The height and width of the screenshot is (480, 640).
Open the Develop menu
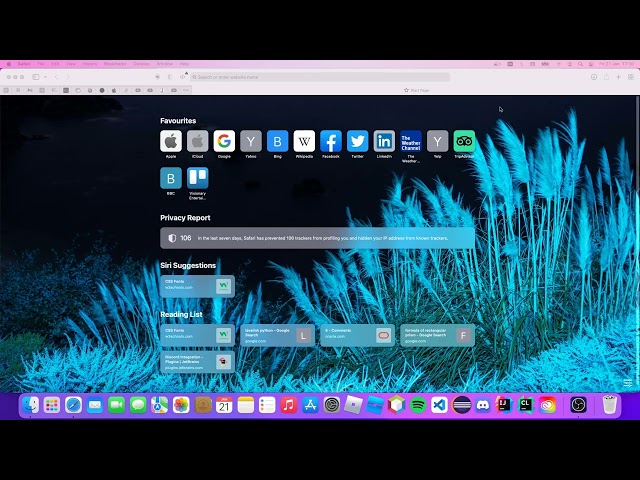click(x=142, y=64)
